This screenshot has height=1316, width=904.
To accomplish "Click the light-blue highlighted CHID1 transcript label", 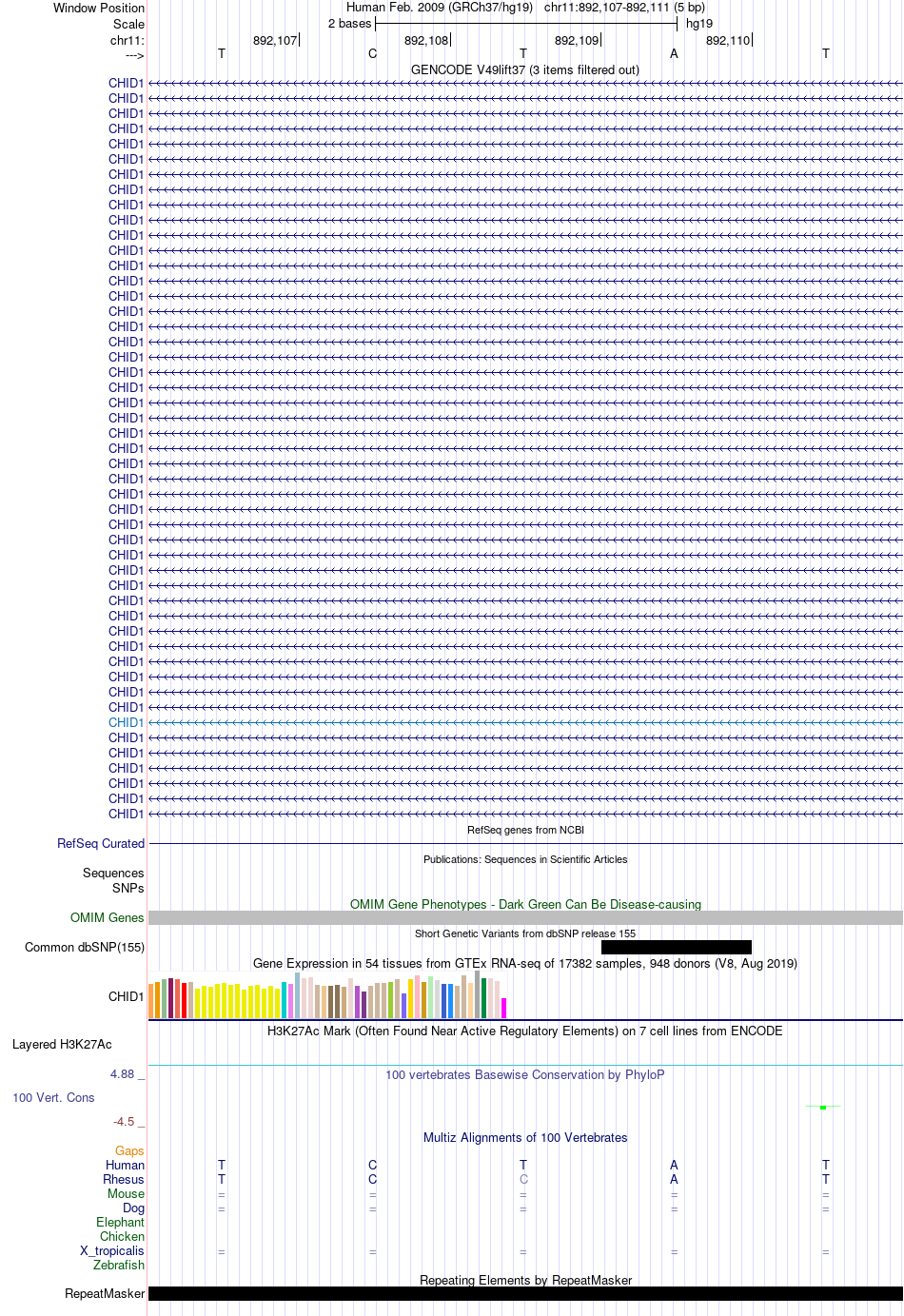I will (126, 722).
